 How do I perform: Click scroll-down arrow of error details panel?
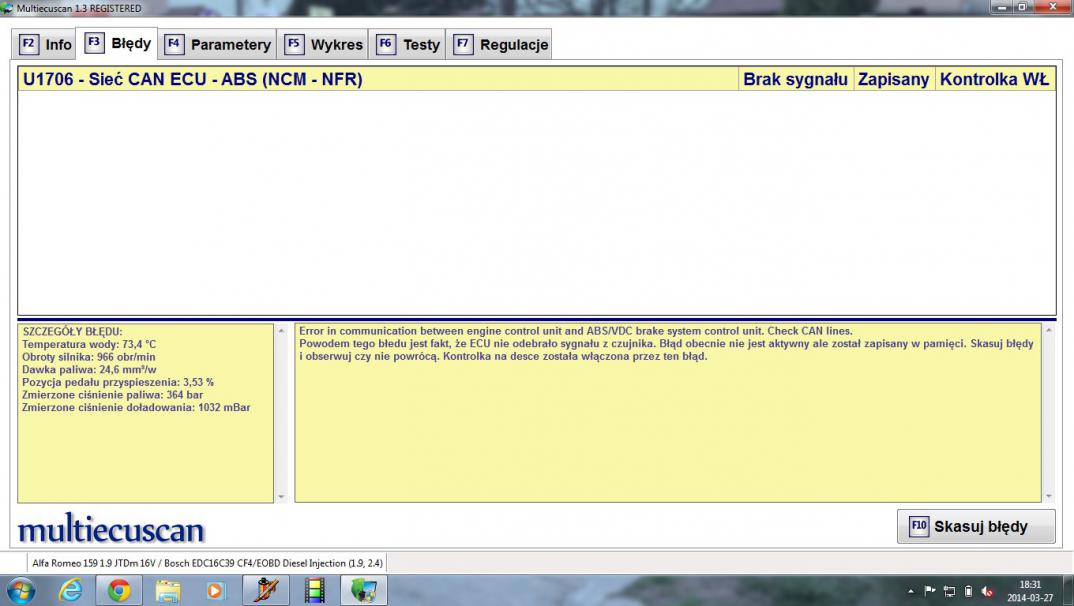(x=281, y=496)
